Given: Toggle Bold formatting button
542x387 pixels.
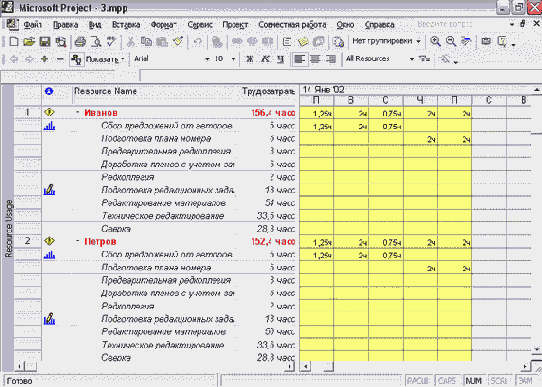Looking at the screenshot, I should click(249, 59).
